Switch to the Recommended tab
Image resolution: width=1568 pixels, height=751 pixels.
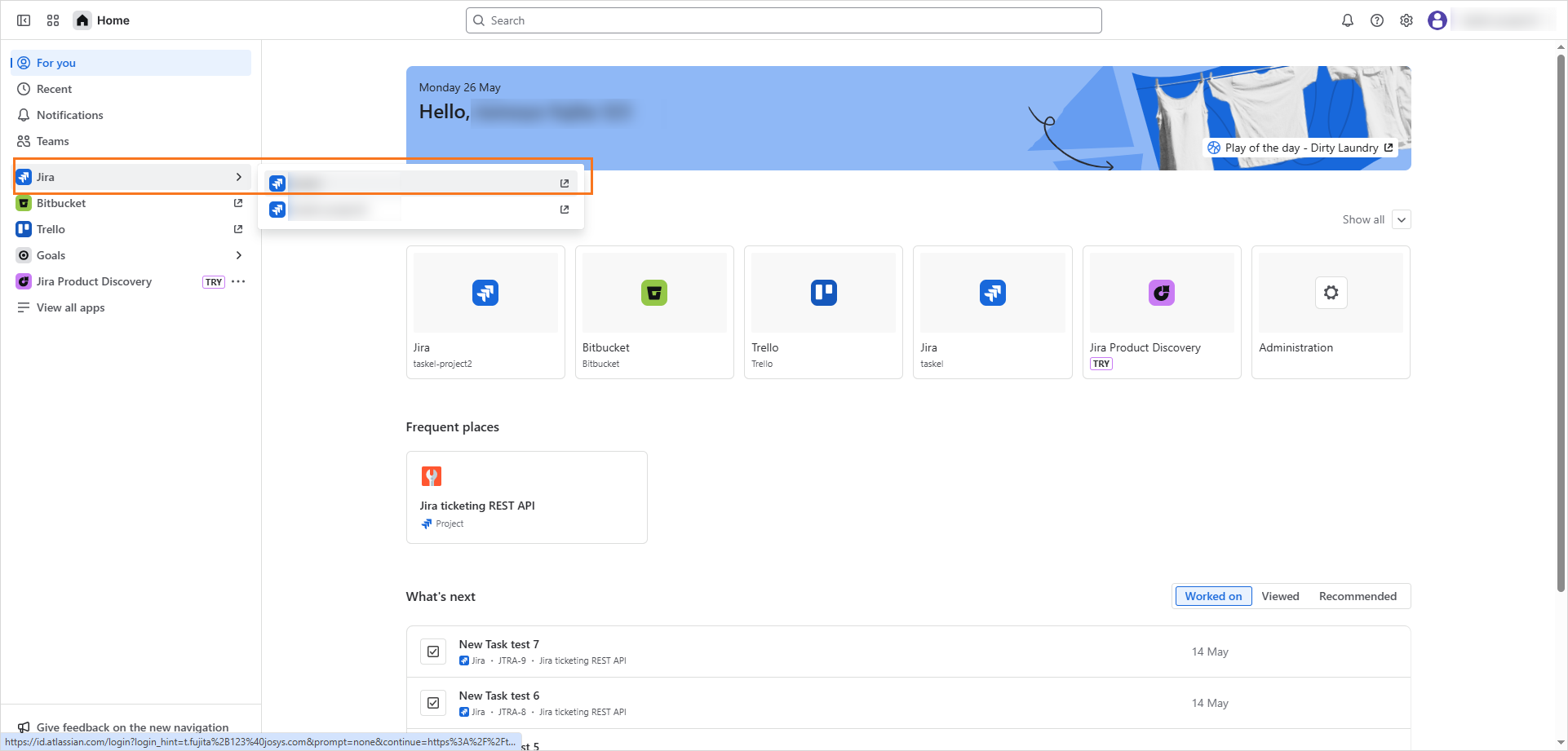1358,596
